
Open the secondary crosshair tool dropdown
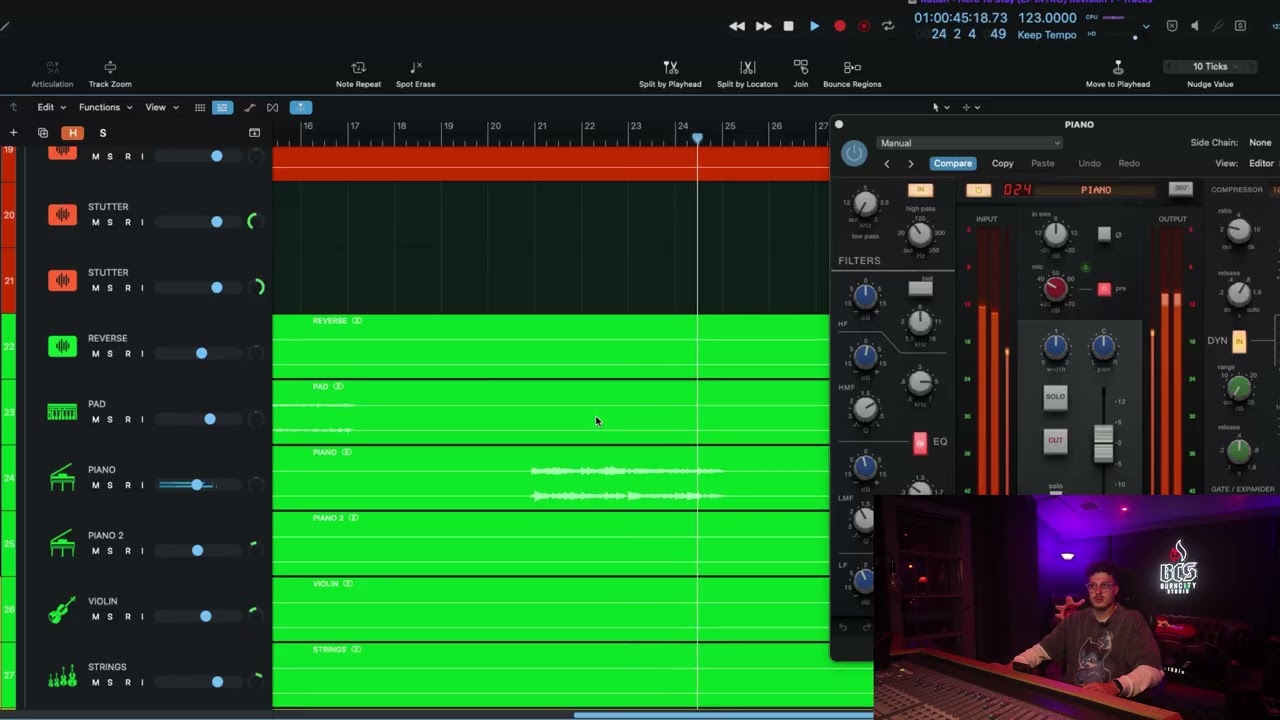(971, 107)
